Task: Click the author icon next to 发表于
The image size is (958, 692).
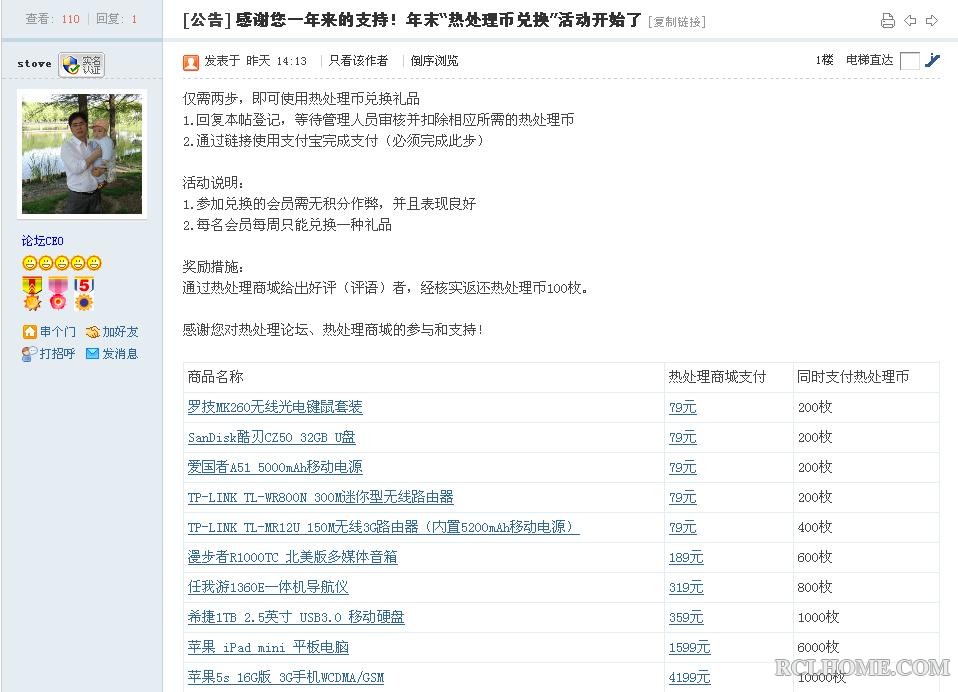Action: 191,62
